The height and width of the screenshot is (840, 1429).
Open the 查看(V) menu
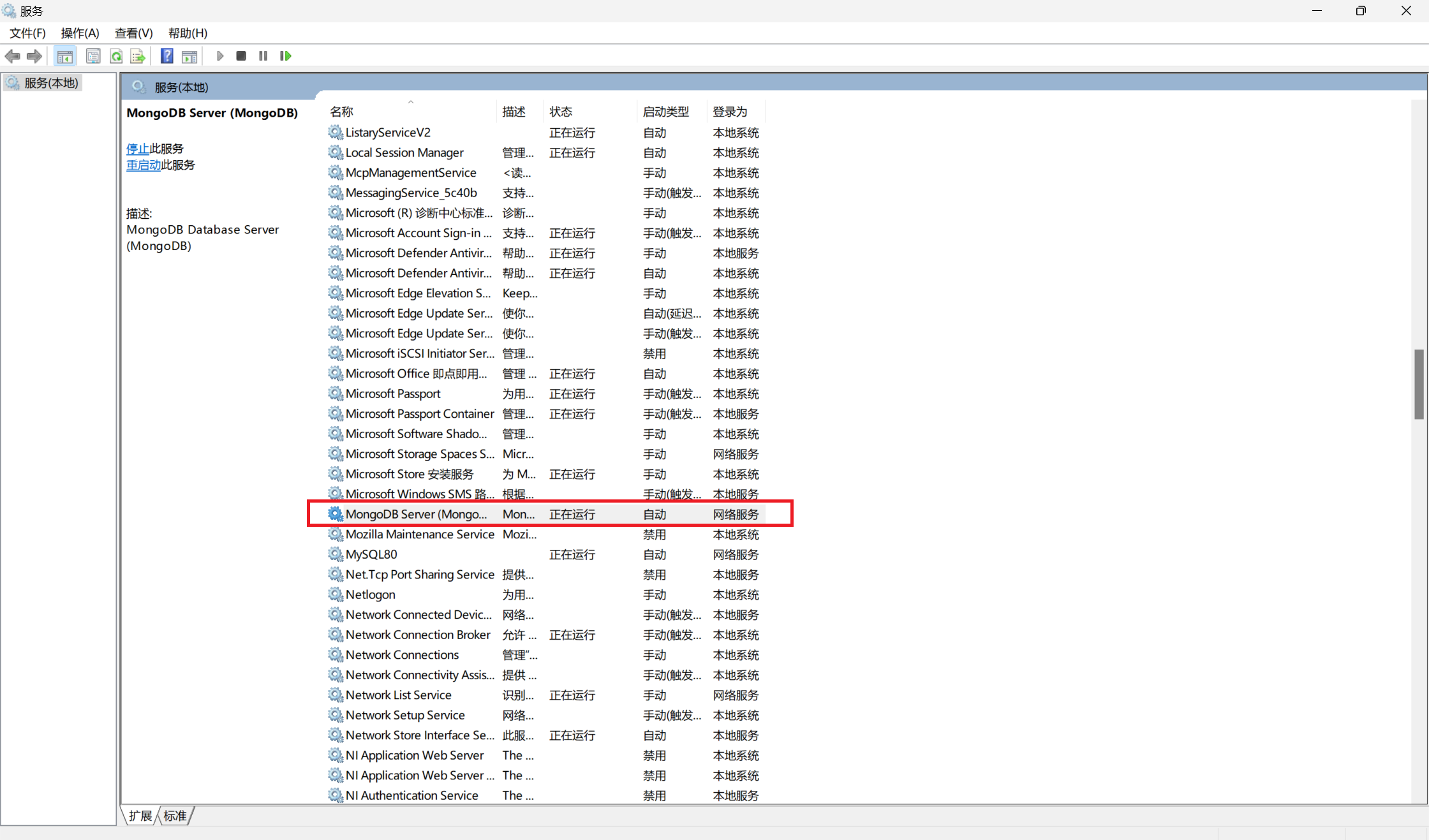coord(133,33)
